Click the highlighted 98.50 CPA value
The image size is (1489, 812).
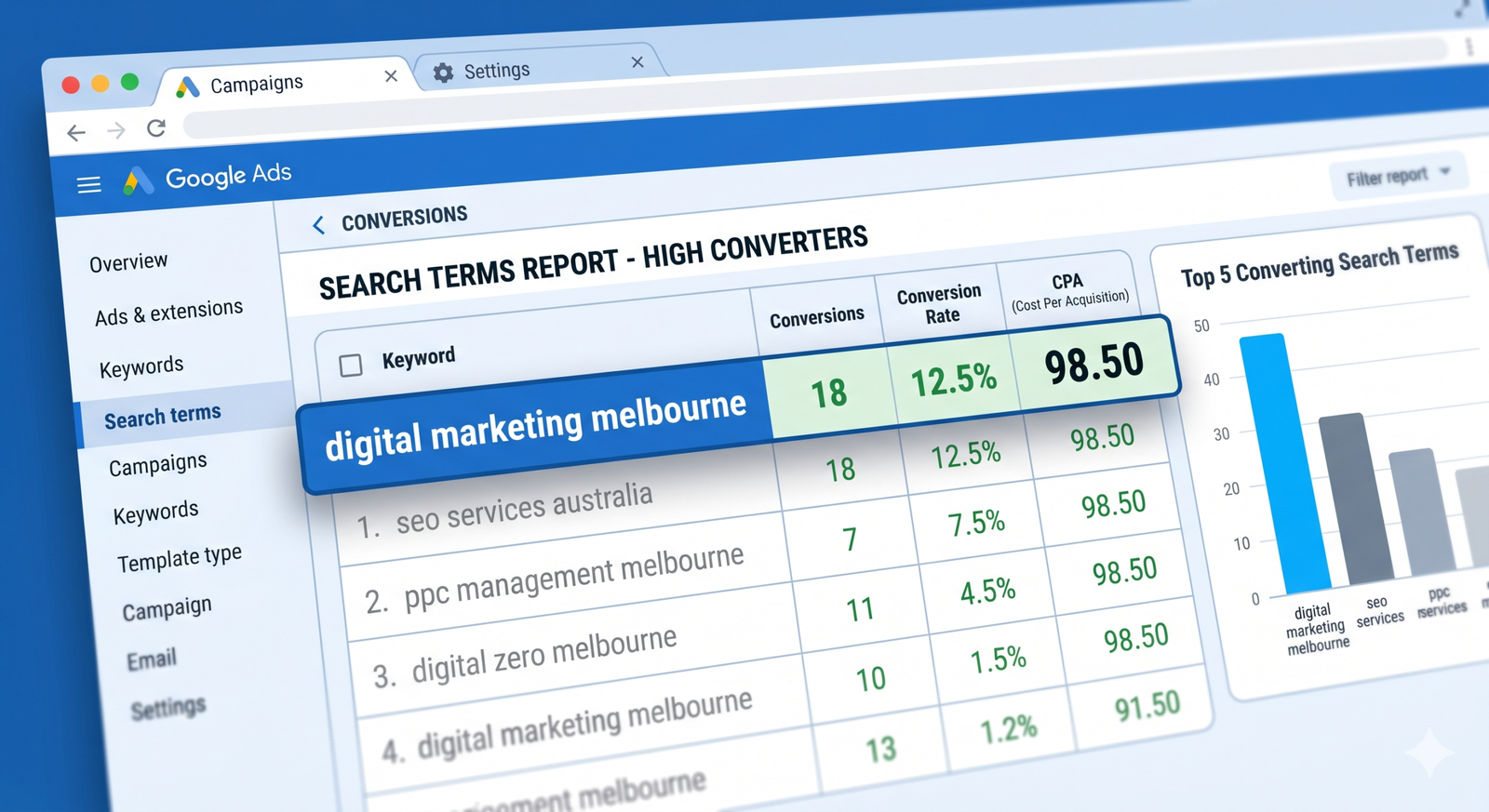1093,363
